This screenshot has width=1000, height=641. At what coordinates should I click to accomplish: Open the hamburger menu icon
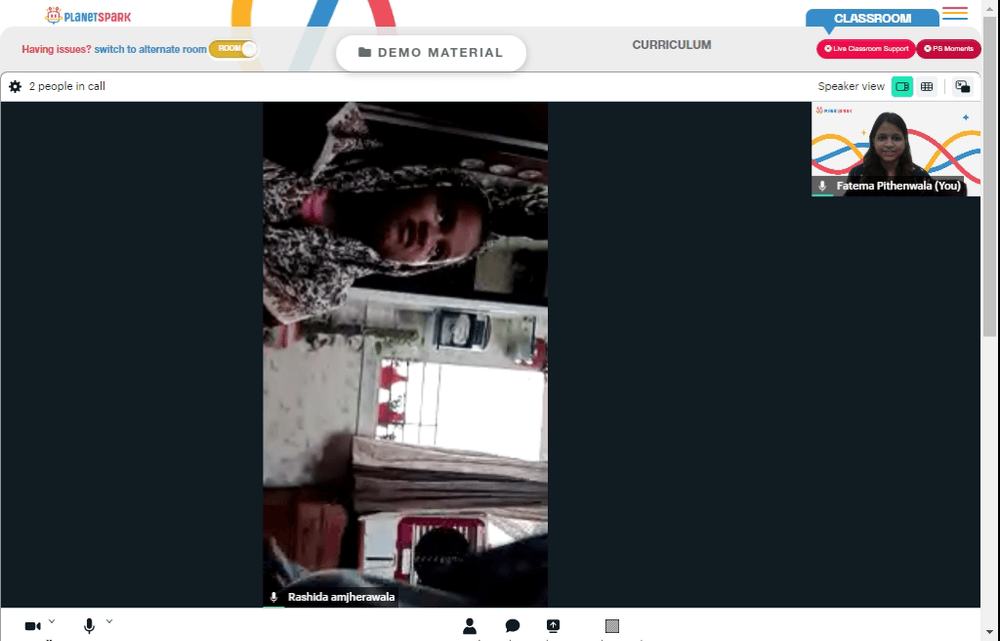(x=955, y=13)
